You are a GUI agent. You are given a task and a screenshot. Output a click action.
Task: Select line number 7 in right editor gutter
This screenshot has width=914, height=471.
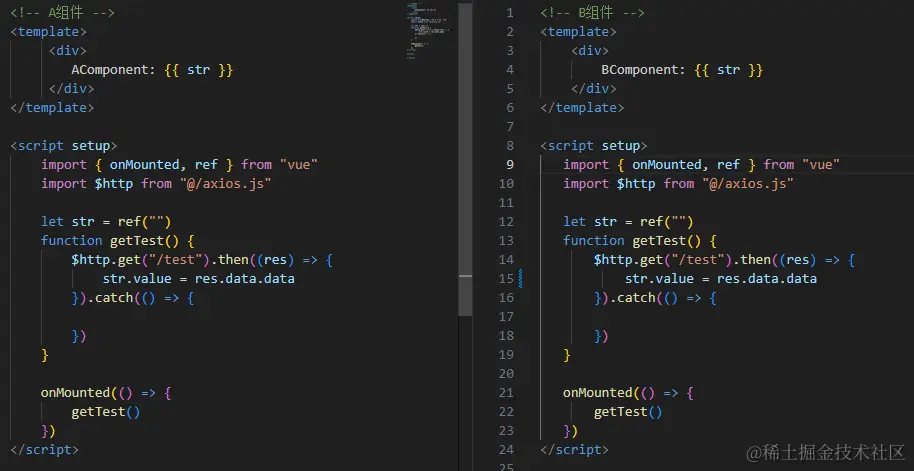510,126
